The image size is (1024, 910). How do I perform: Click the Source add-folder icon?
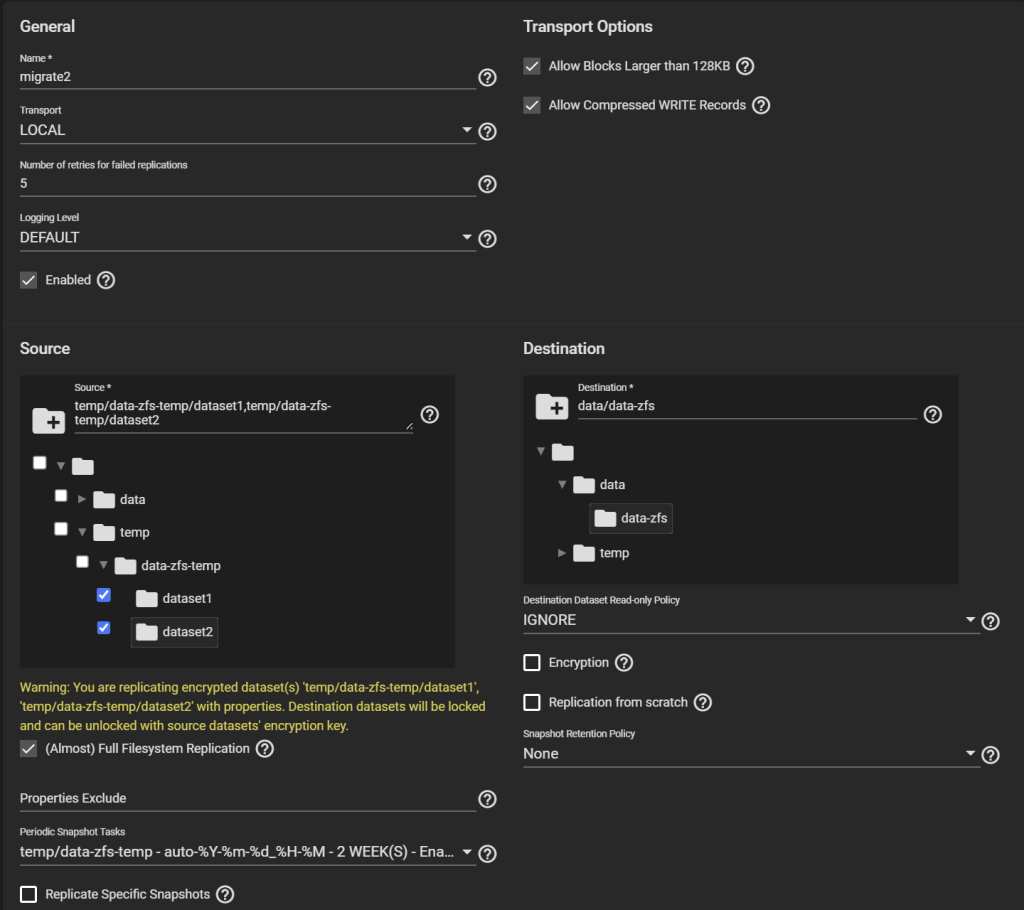[x=48, y=420]
